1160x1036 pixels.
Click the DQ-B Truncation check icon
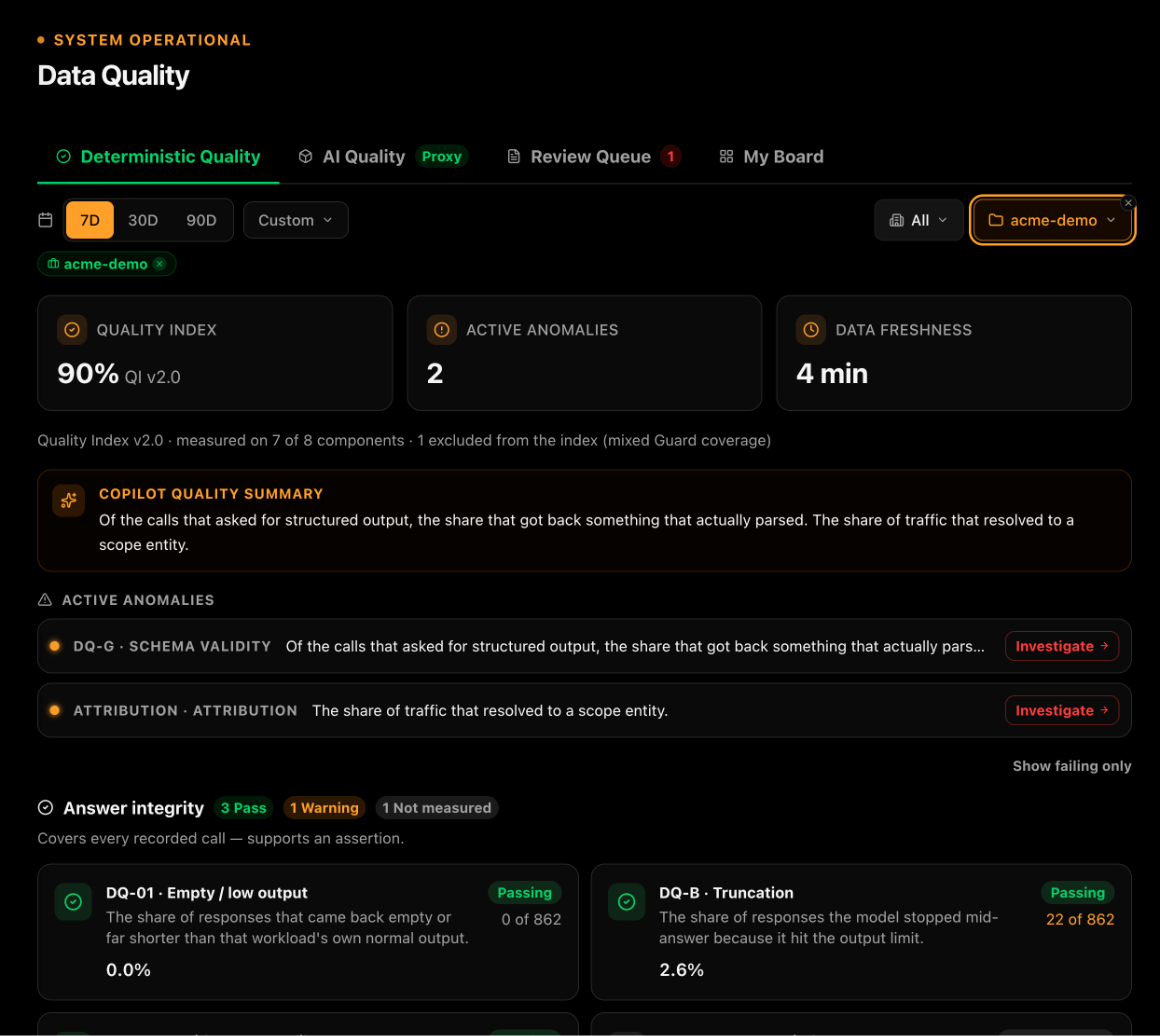pos(627,902)
